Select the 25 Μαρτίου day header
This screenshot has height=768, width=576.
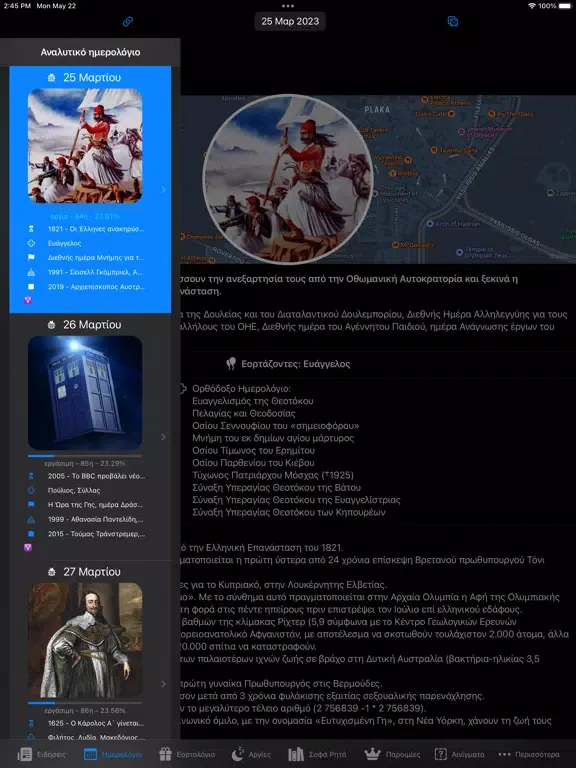(92, 77)
